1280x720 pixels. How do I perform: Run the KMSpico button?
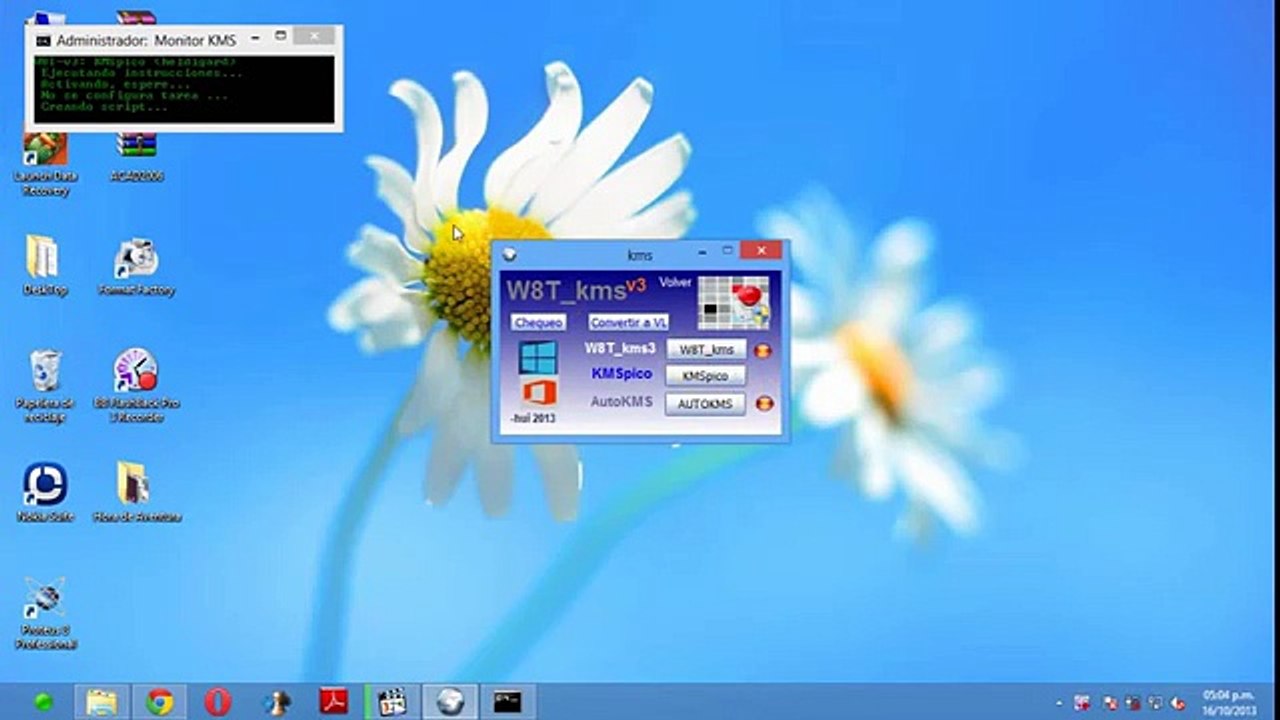click(x=706, y=376)
